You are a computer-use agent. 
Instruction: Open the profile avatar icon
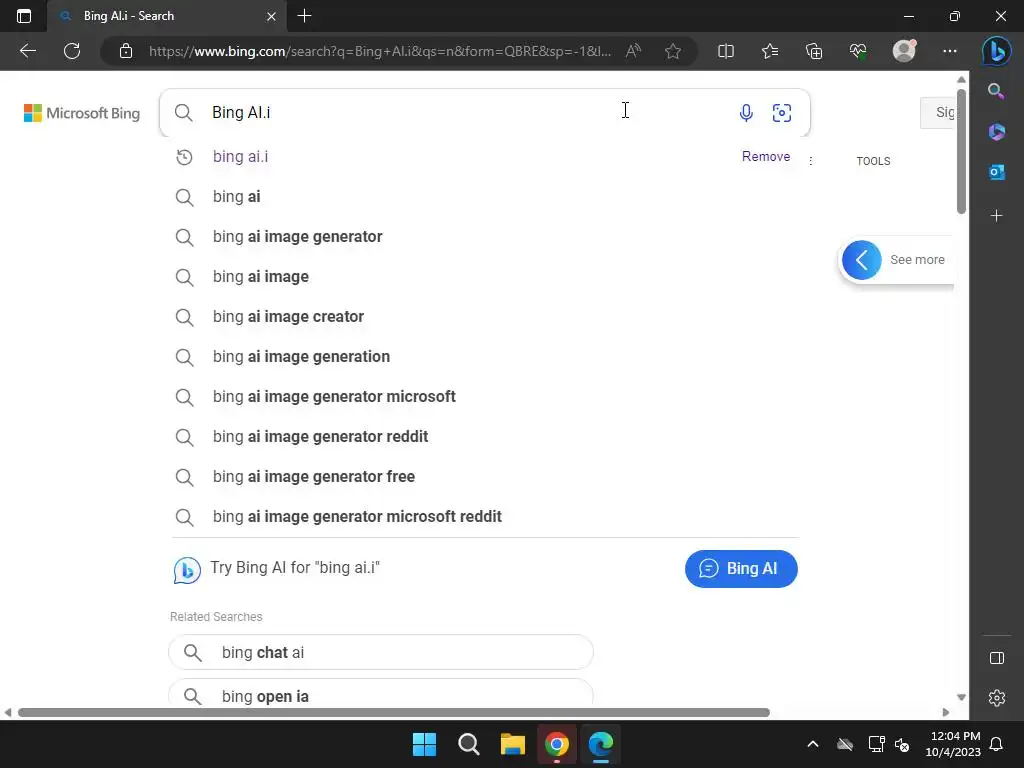(x=904, y=51)
